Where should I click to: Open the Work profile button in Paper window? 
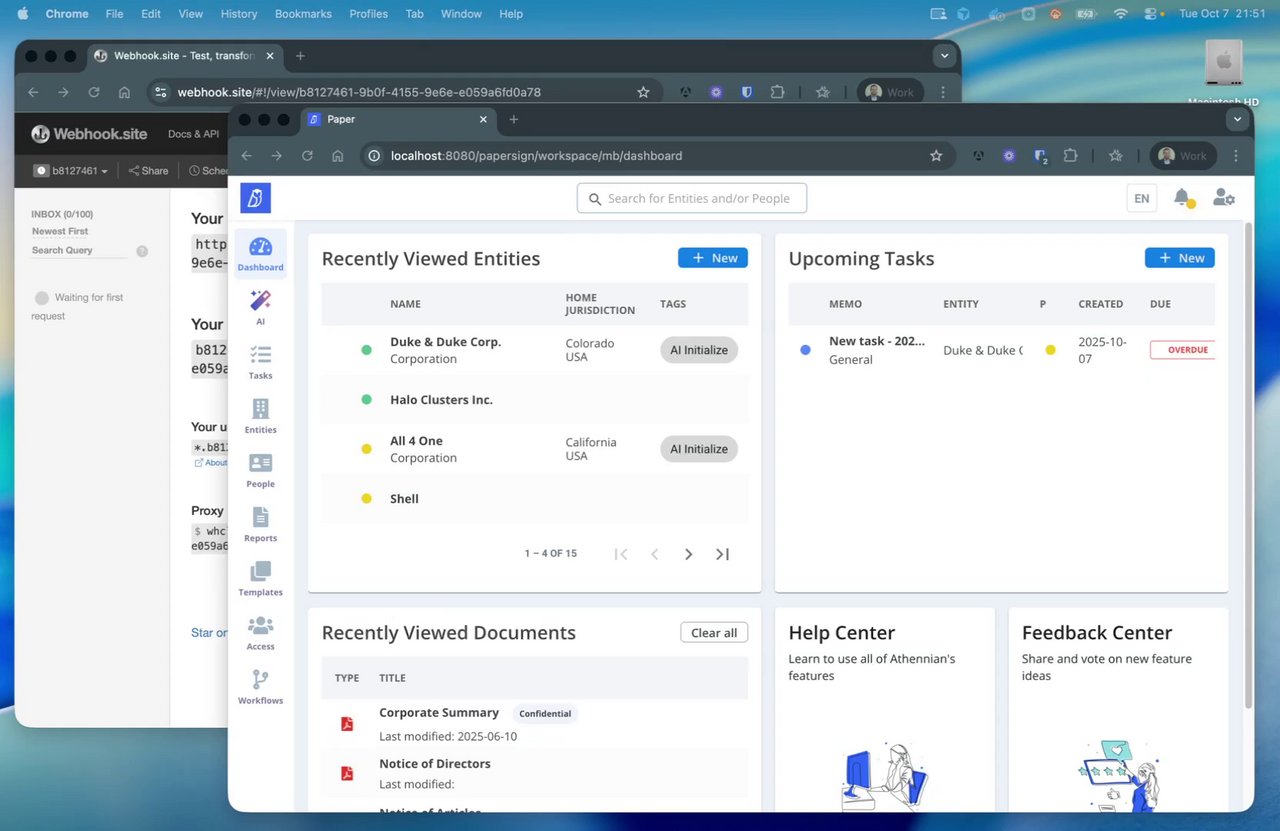click(x=1182, y=156)
